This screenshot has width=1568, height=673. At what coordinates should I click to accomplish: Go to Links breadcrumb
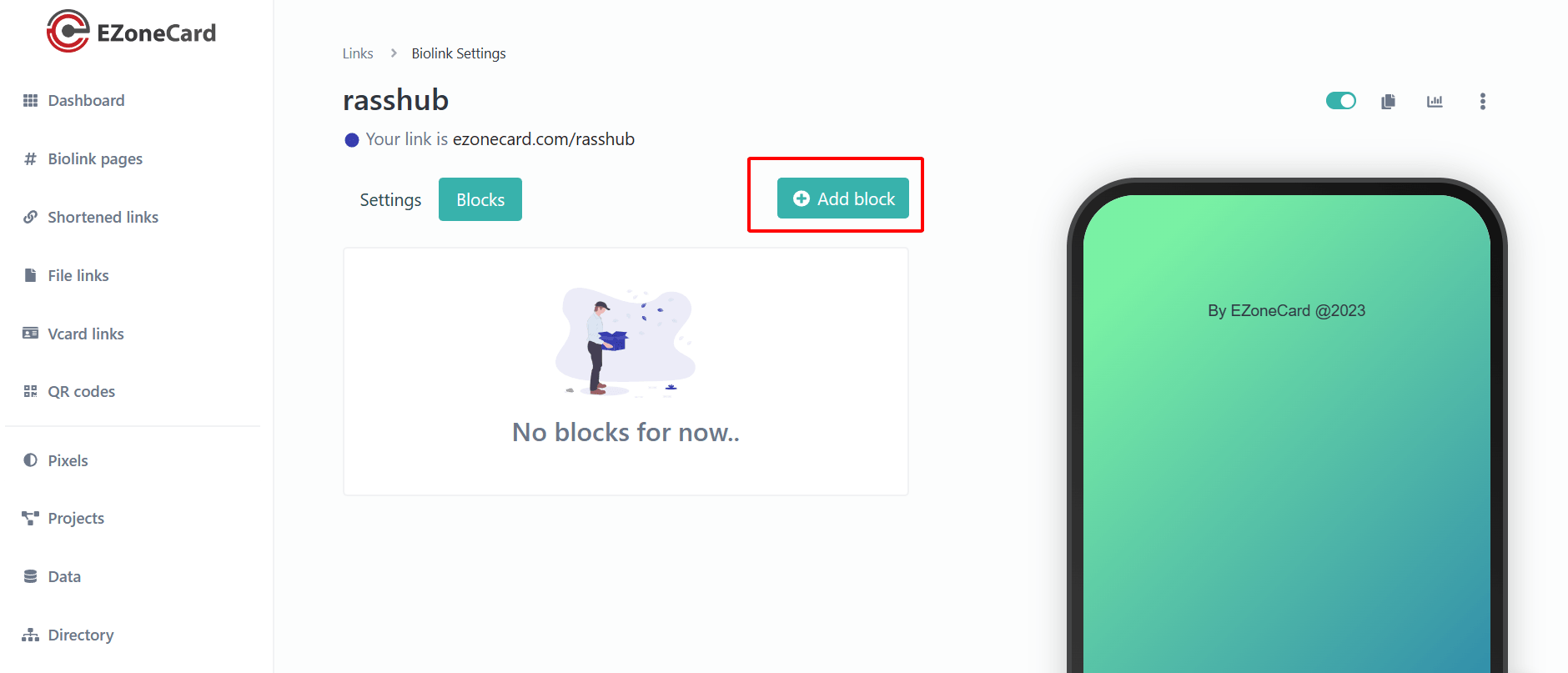(358, 53)
